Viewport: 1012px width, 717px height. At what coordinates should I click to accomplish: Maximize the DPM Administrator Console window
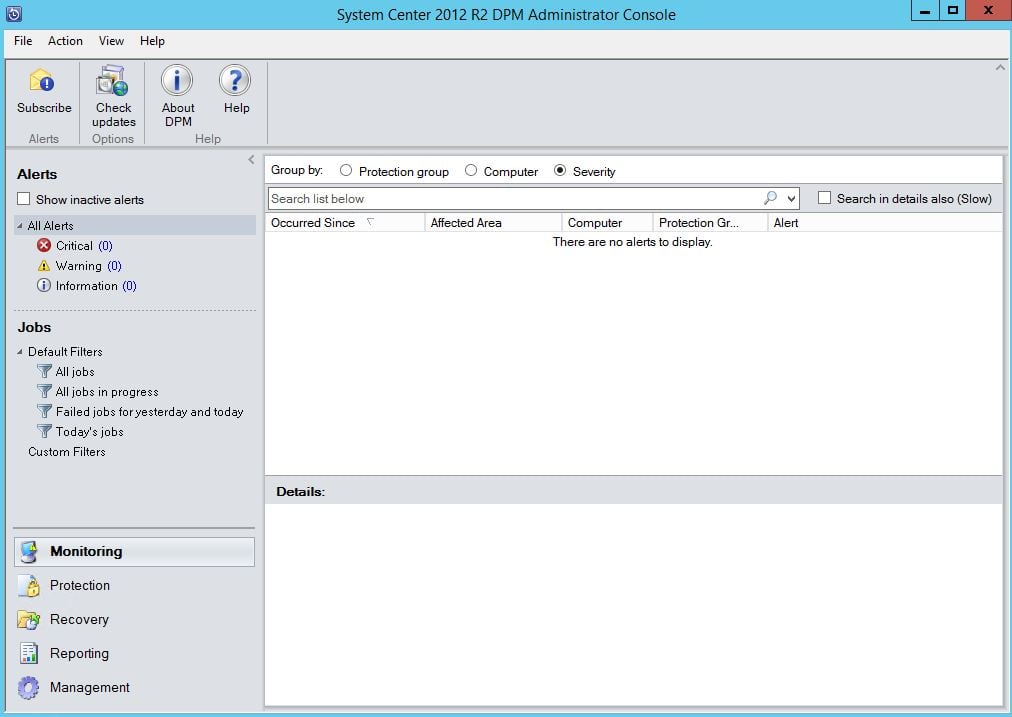coord(953,11)
